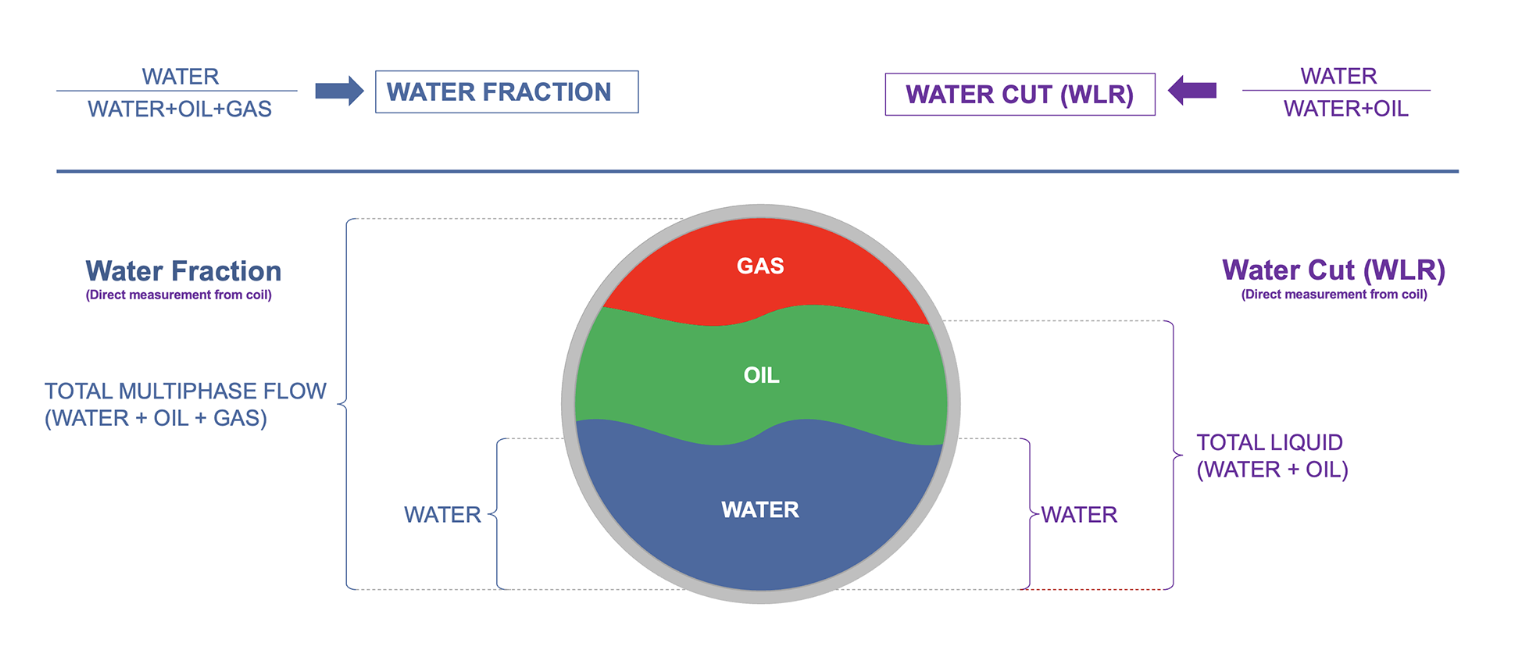Click the bold Water Cut (WLR) heading
This screenshot has height=645, width=1514.
coord(1333,270)
